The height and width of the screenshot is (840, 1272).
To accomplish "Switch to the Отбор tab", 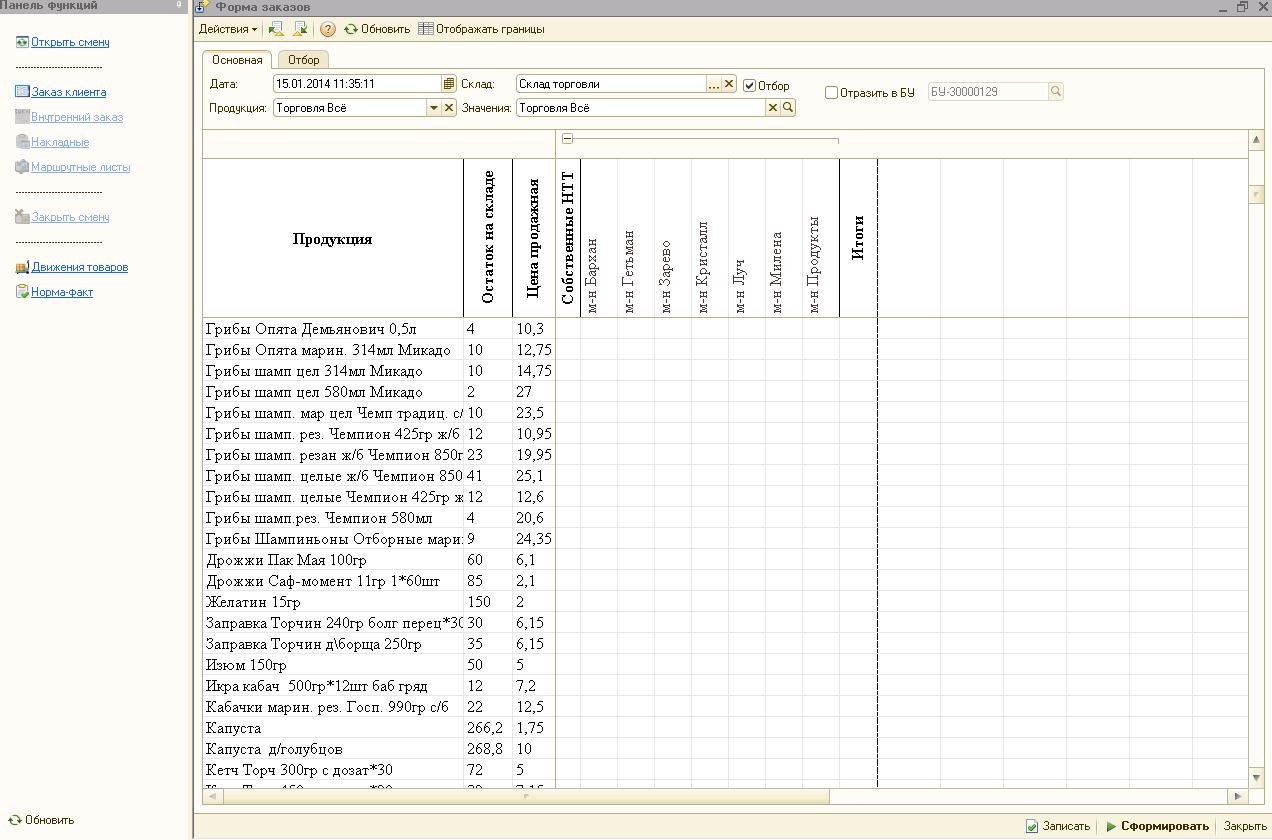I will 303,60.
